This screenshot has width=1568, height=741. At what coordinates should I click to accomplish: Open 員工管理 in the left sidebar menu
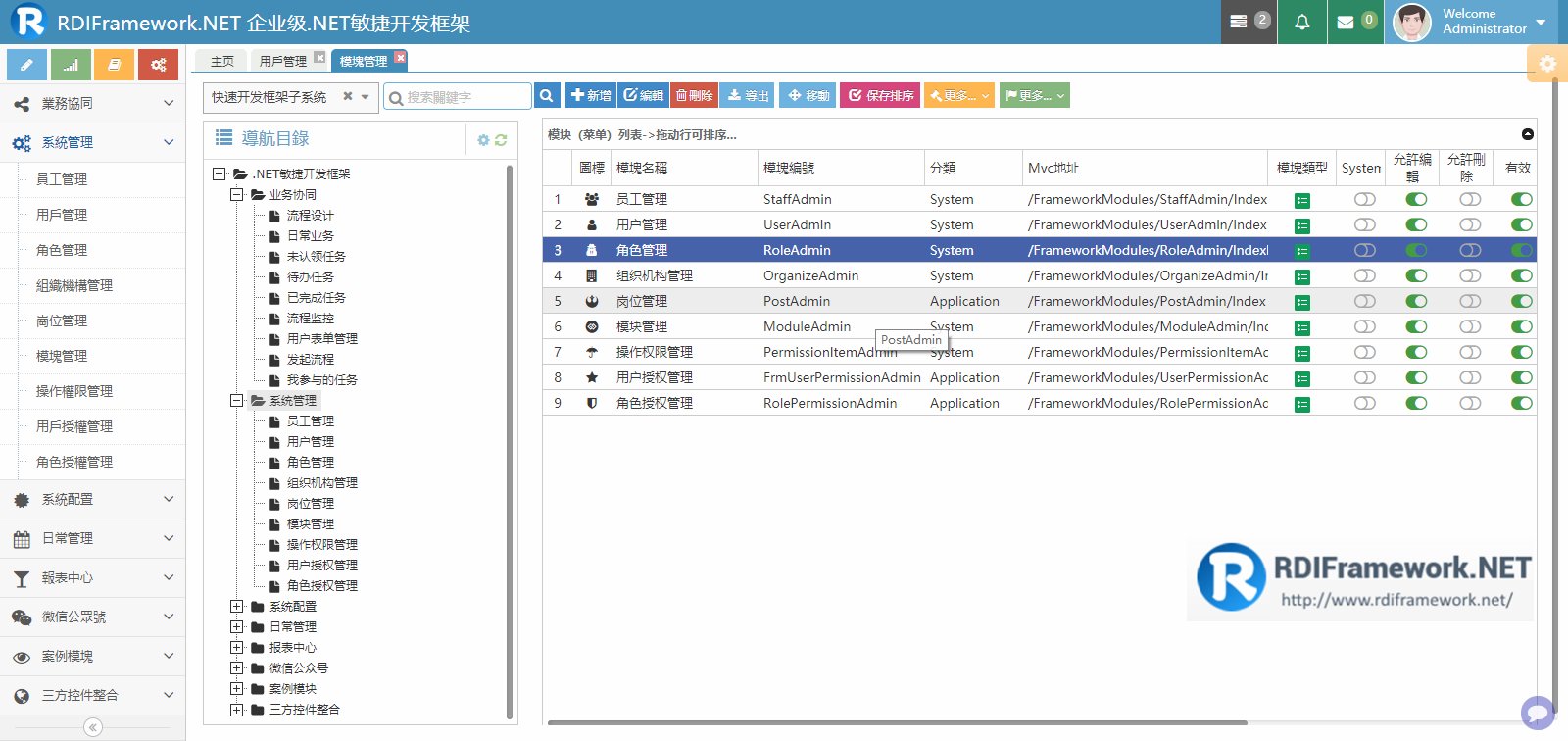[x=62, y=179]
